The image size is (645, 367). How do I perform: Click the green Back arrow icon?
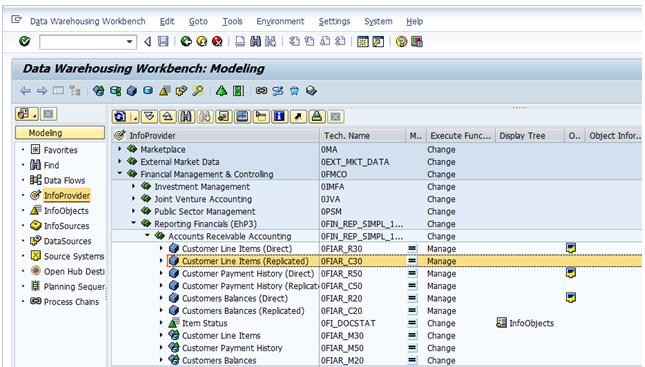(x=186, y=42)
